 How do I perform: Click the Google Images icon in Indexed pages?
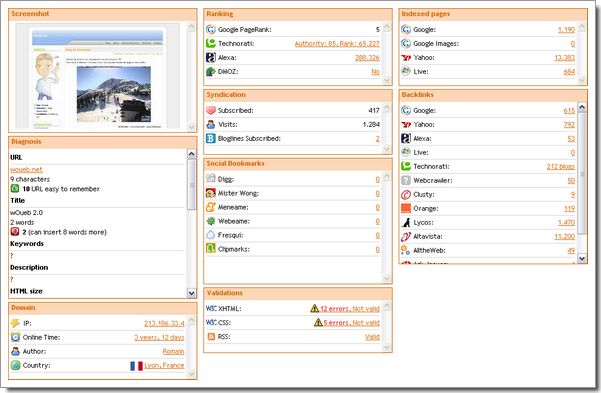click(406, 43)
